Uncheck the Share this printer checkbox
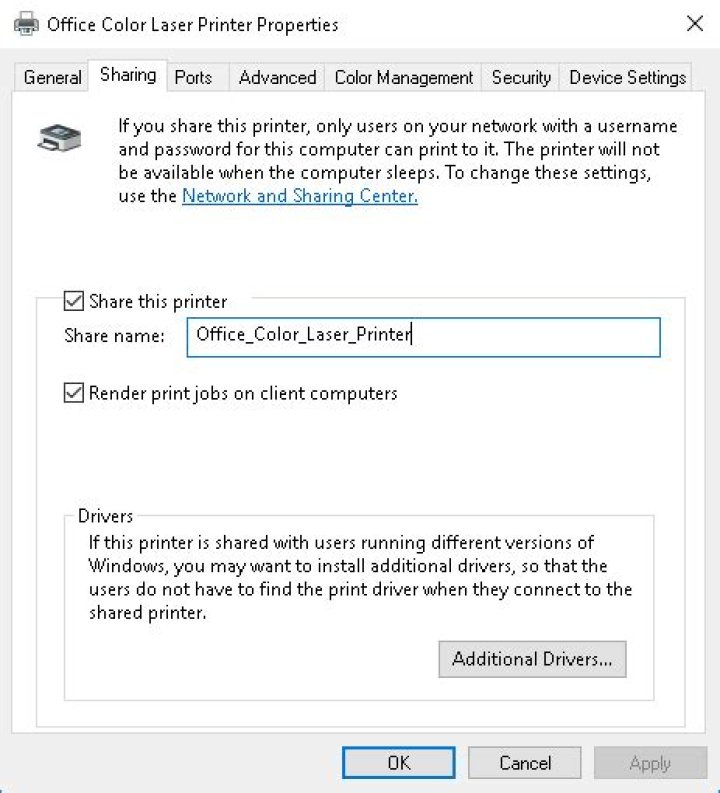Viewport: 720px width, 793px height. point(73,301)
